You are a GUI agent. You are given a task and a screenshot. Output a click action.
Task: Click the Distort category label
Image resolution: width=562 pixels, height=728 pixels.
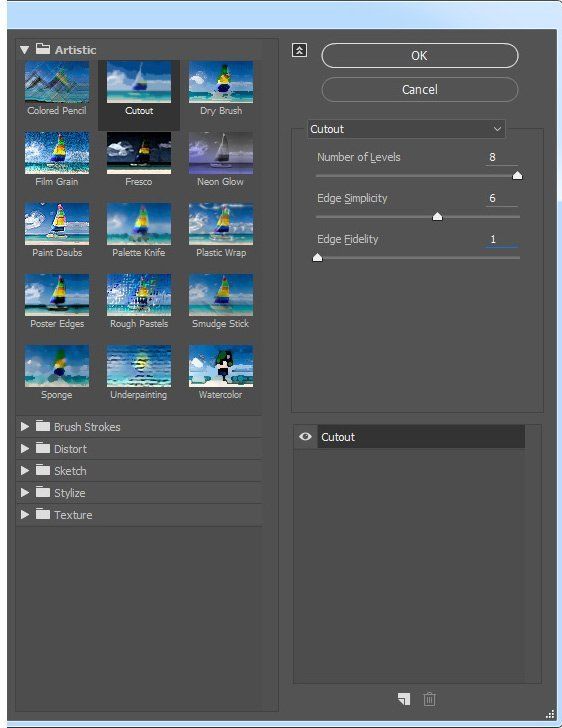pyautogui.click(x=70, y=448)
